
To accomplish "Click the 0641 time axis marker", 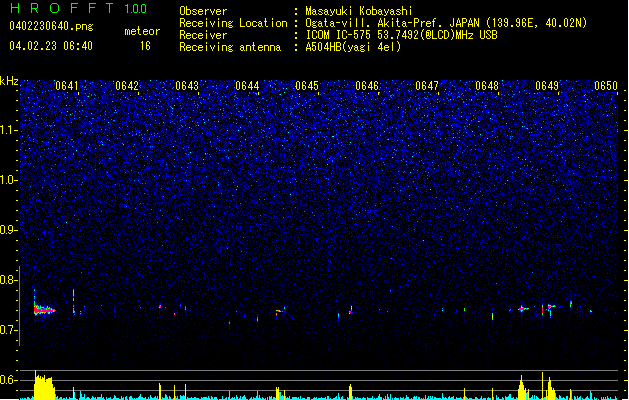I will pos(67,86).
